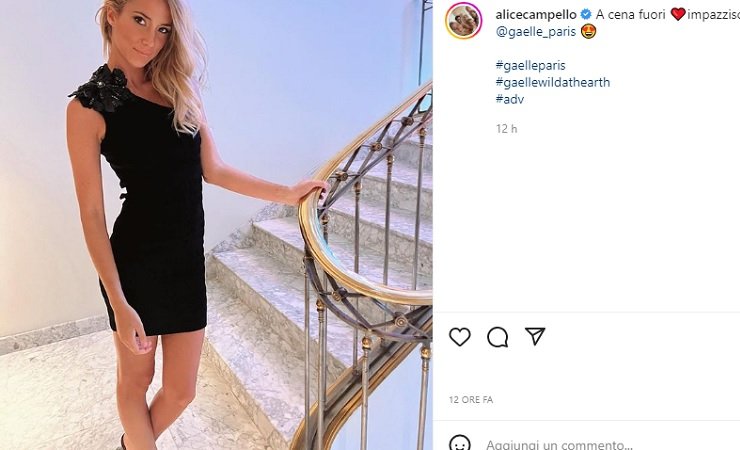
Task: Click the 12 ORE FA post timestamp
Action: (471, 400)
